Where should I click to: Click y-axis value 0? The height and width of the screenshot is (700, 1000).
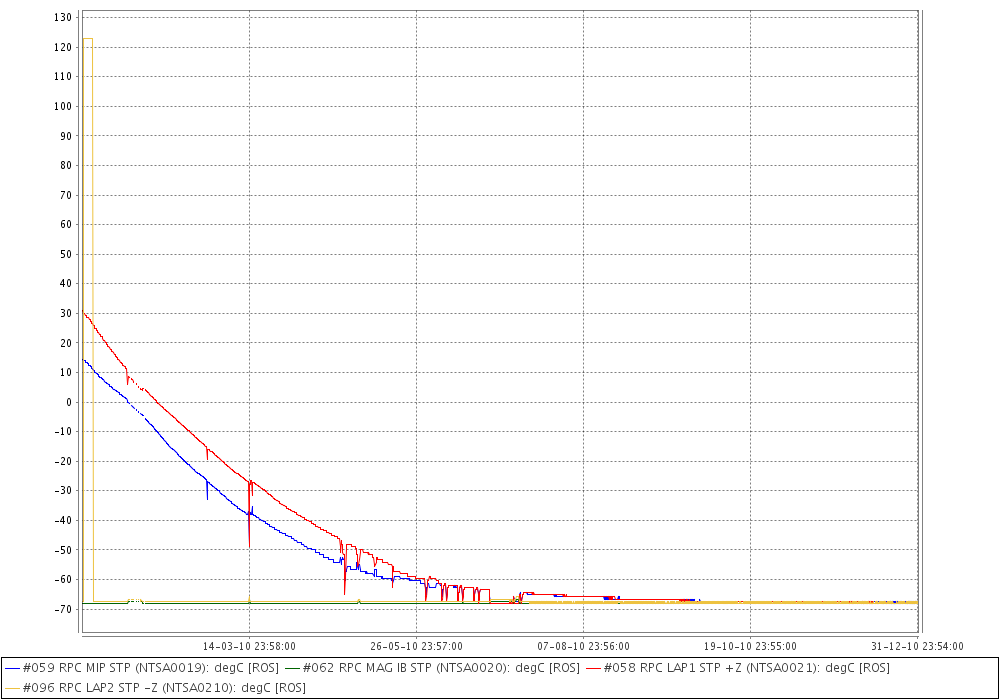tap(69, 402)
